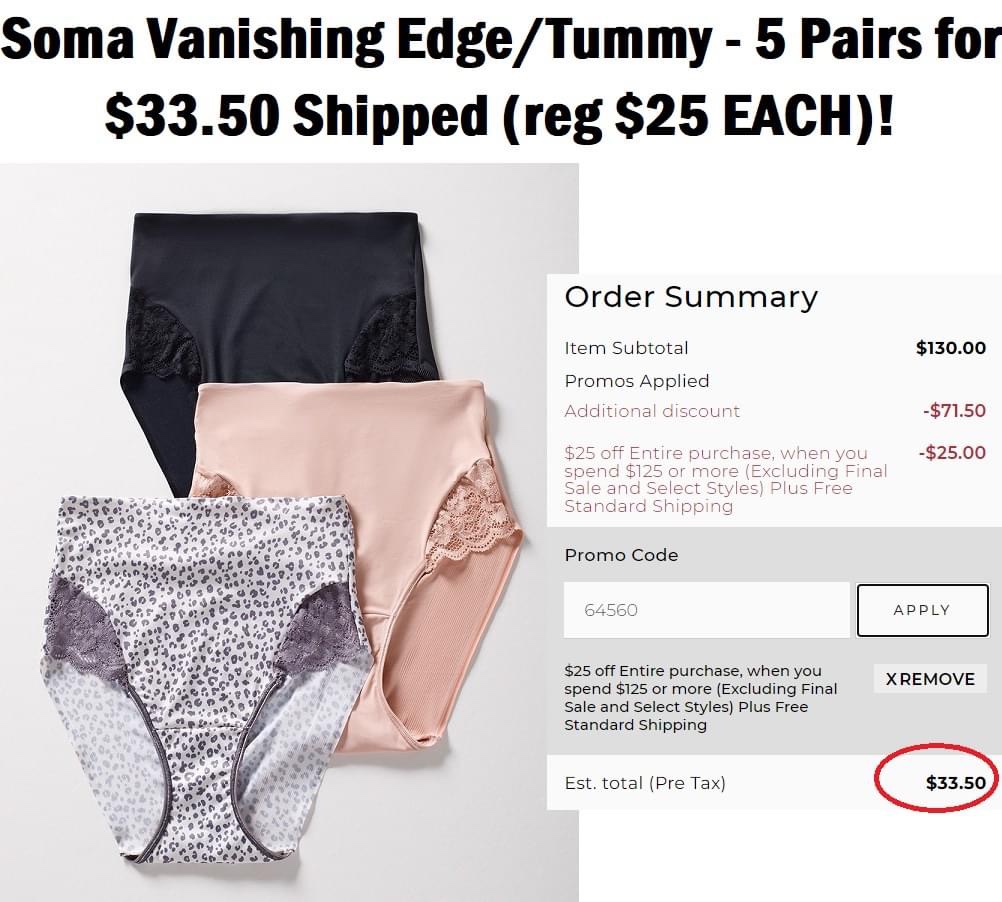Screen dimensions: 1002x902
Task: Click the promo code input field
Action: click(706, 610)
